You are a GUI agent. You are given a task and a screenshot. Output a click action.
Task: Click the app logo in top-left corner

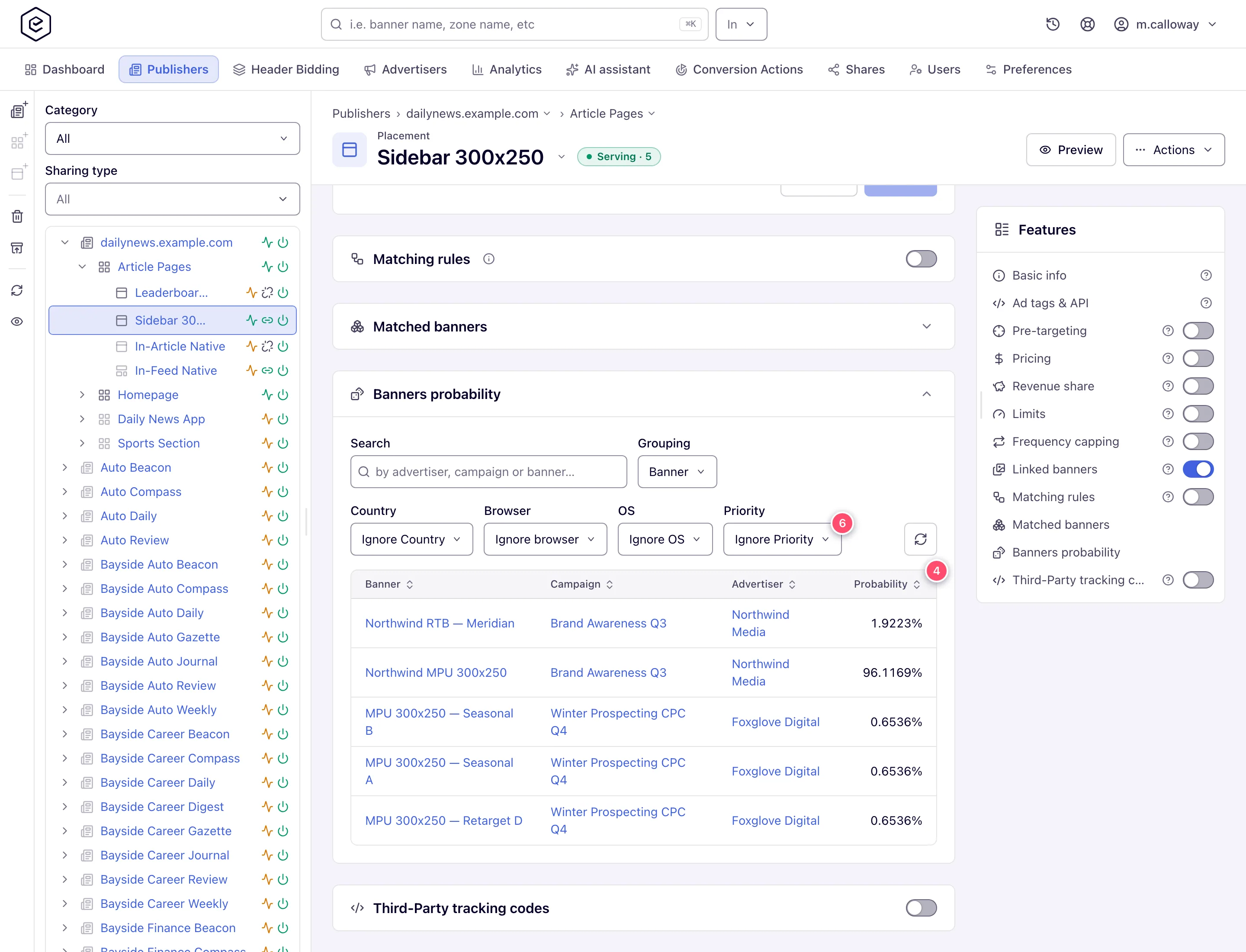click(36, 24)
